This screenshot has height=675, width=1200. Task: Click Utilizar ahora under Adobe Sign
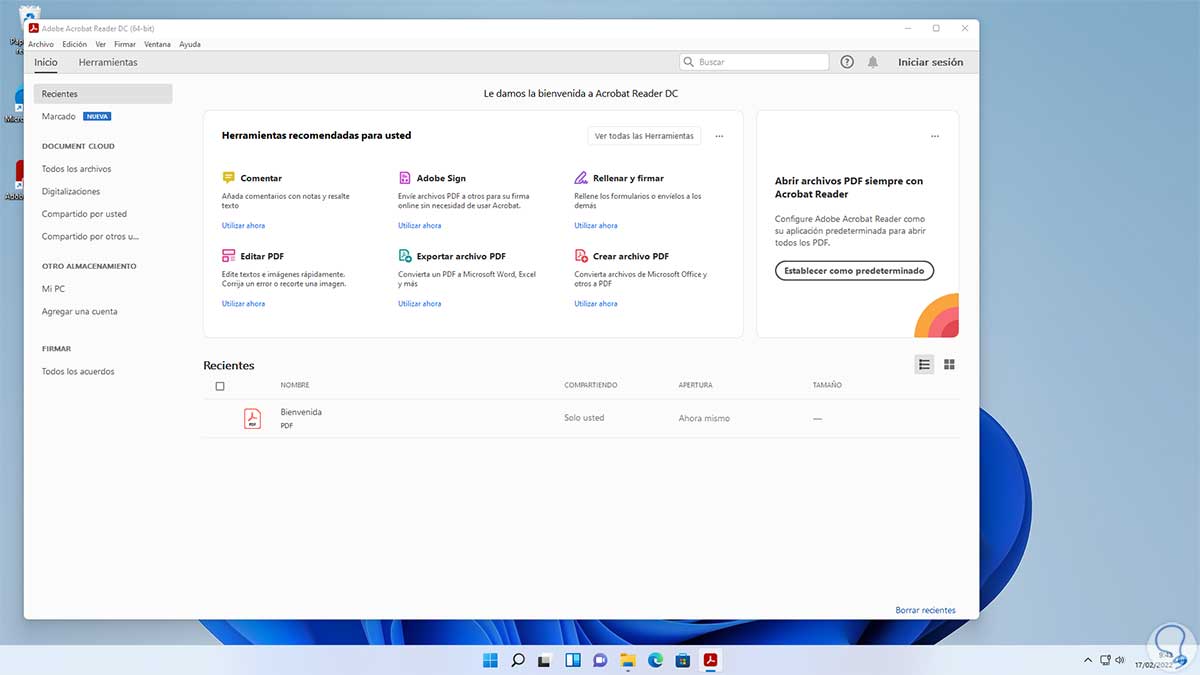420,226
